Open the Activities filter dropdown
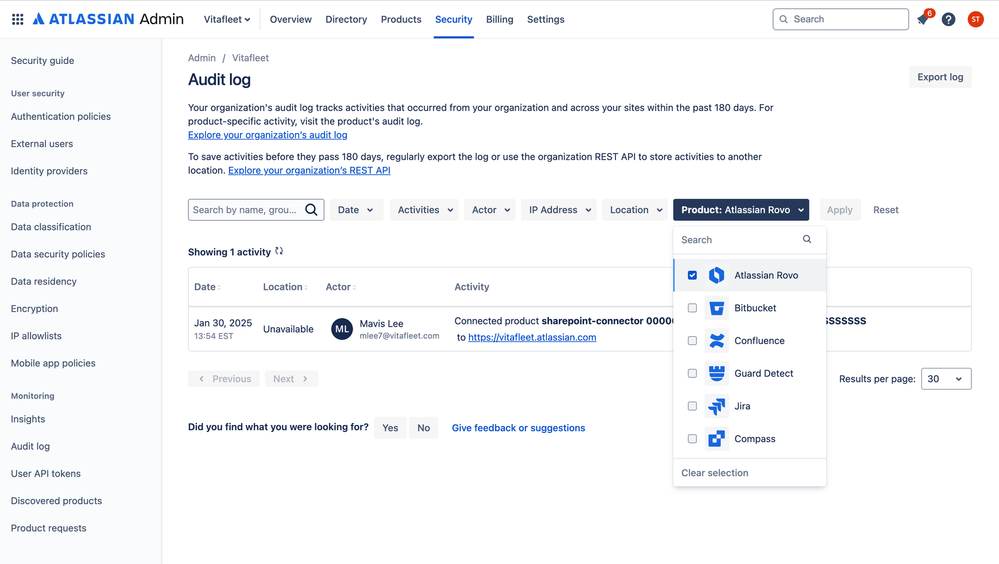 coord(426,210)
